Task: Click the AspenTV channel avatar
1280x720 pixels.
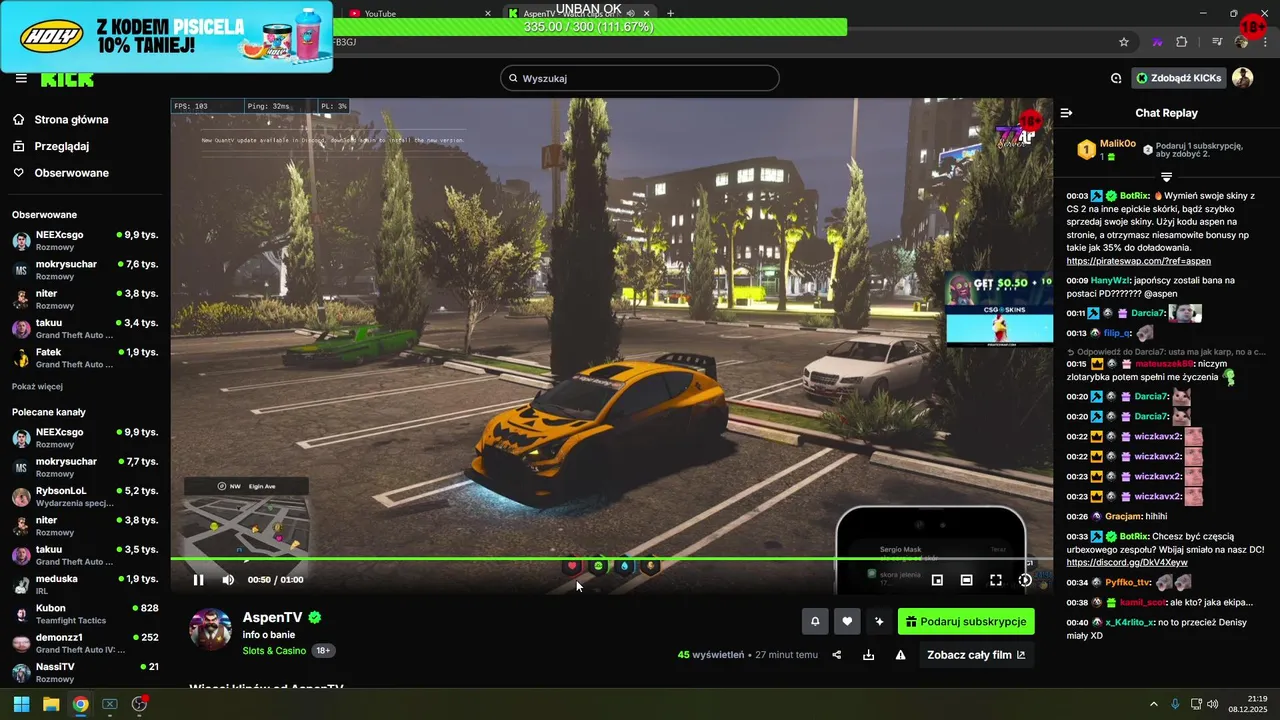Action: click(x=211, y=629)
